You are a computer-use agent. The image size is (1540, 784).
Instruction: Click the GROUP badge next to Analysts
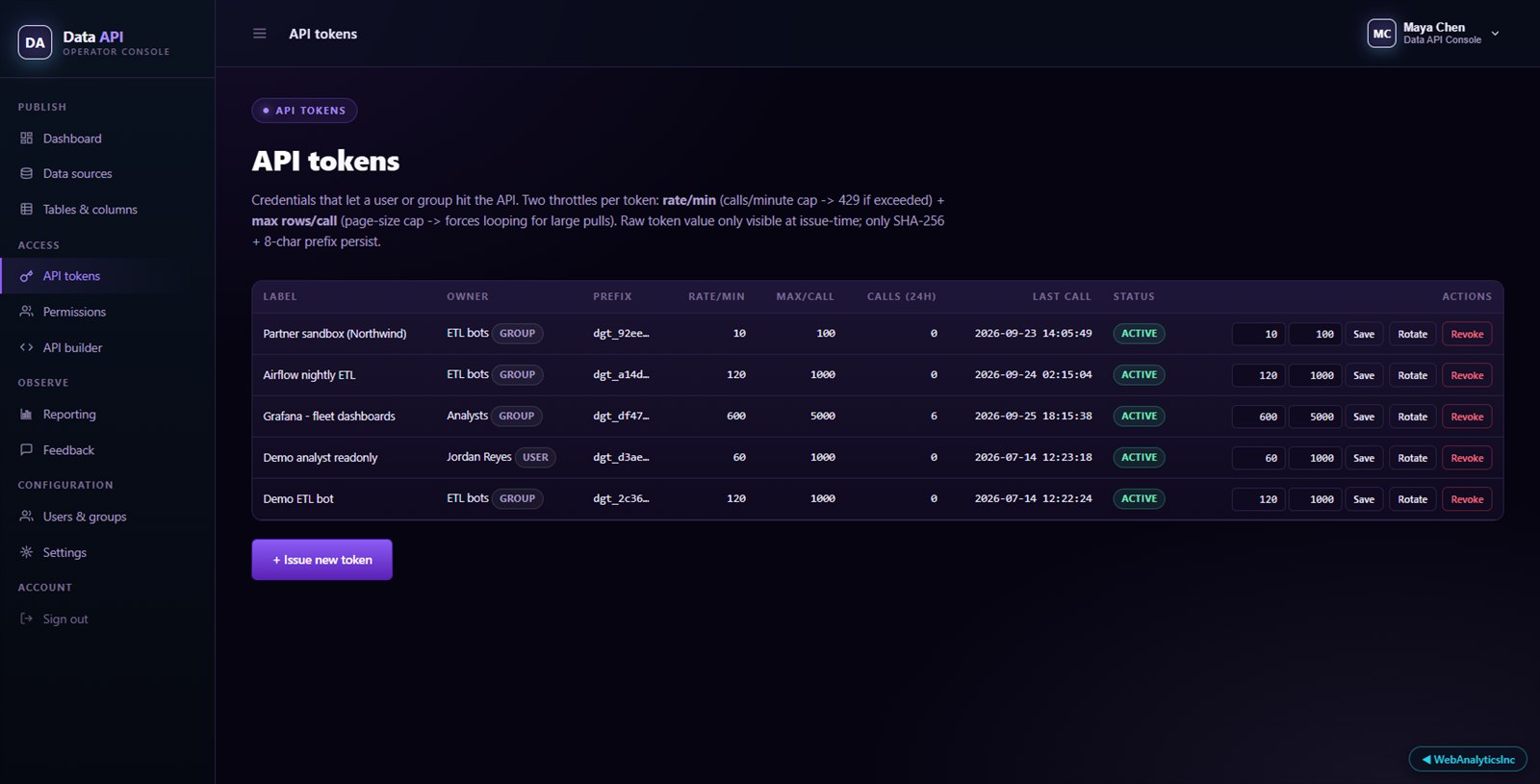tap(517, 417)
